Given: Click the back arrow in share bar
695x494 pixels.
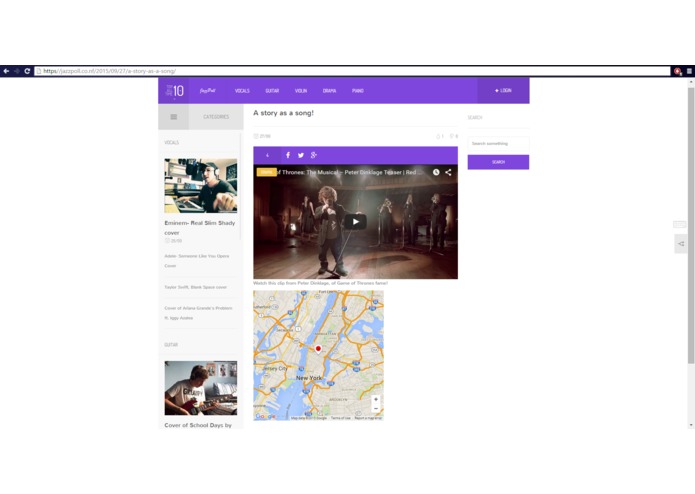Looking at the screenshot, I should coord(267,155).
